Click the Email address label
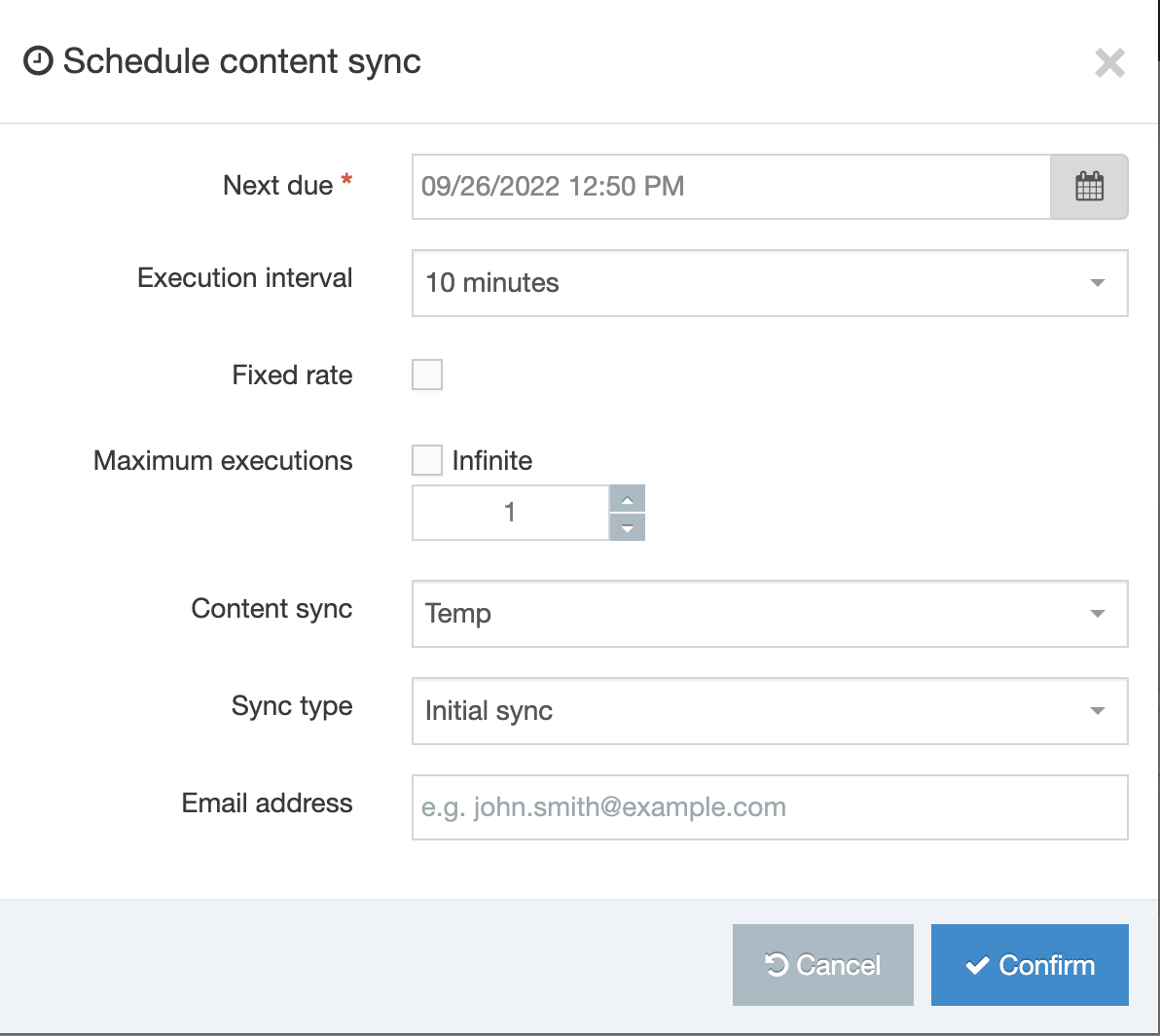The height and width of the screenshot is (1036, 1160). pyautogui.click(x=267, y=804)
